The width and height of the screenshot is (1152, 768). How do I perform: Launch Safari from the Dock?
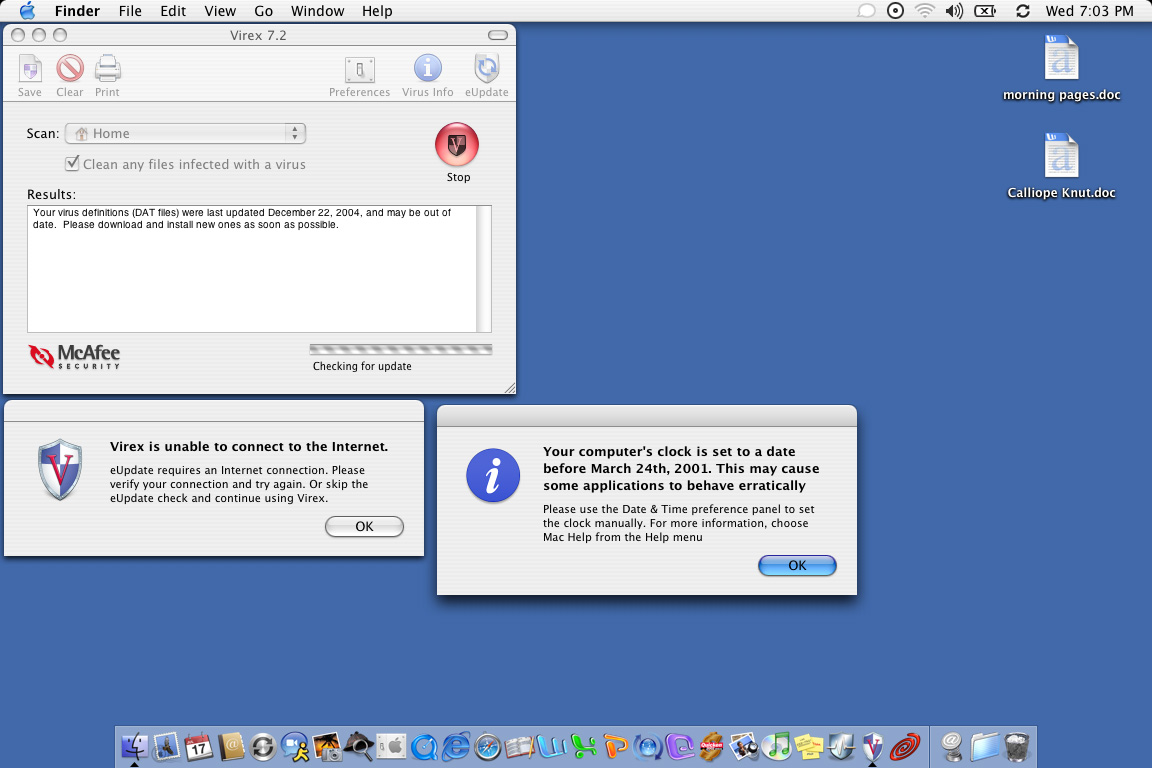488,747
